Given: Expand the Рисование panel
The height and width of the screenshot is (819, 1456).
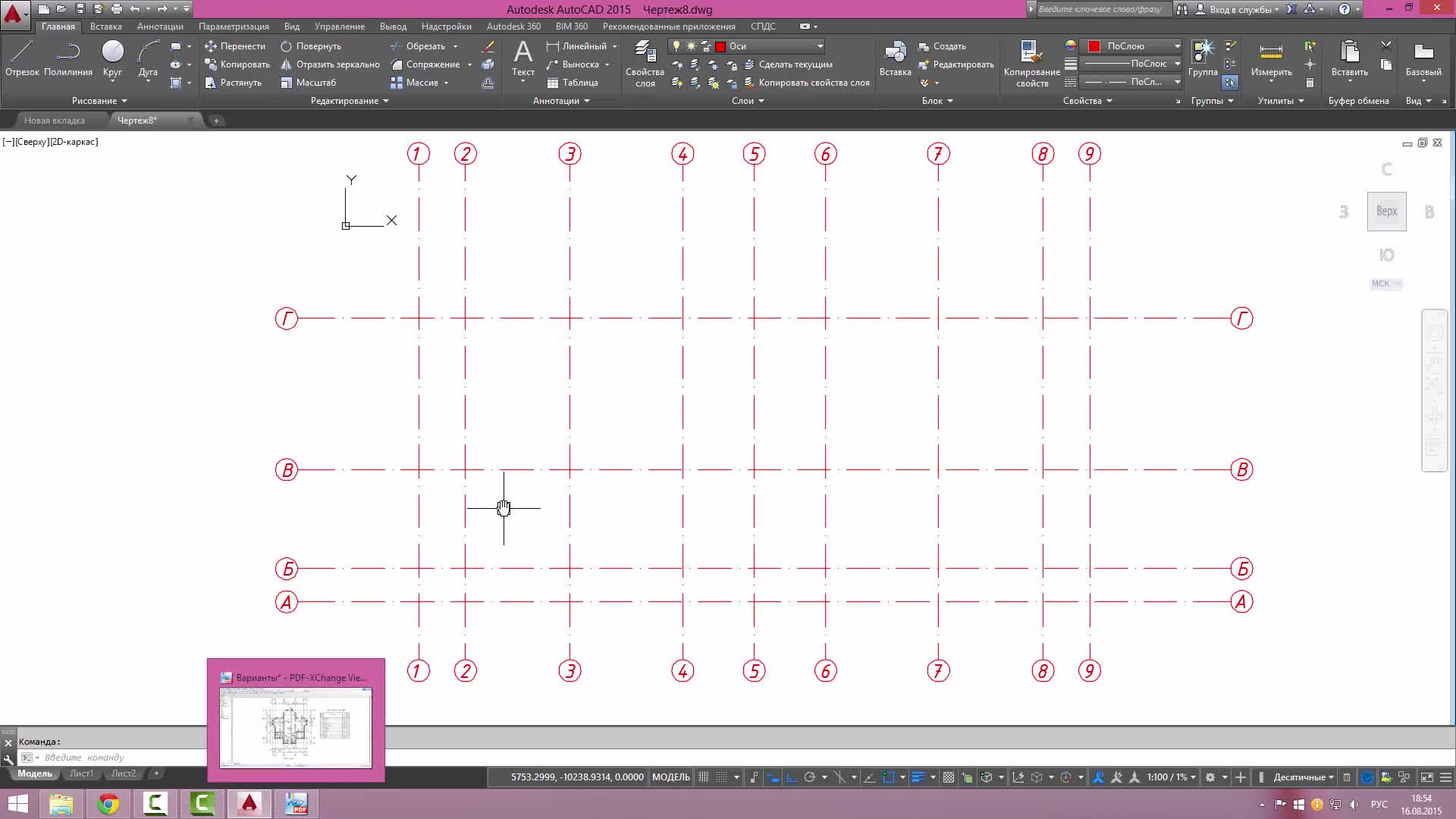Looking at the screenshot, I should point(99,101).
